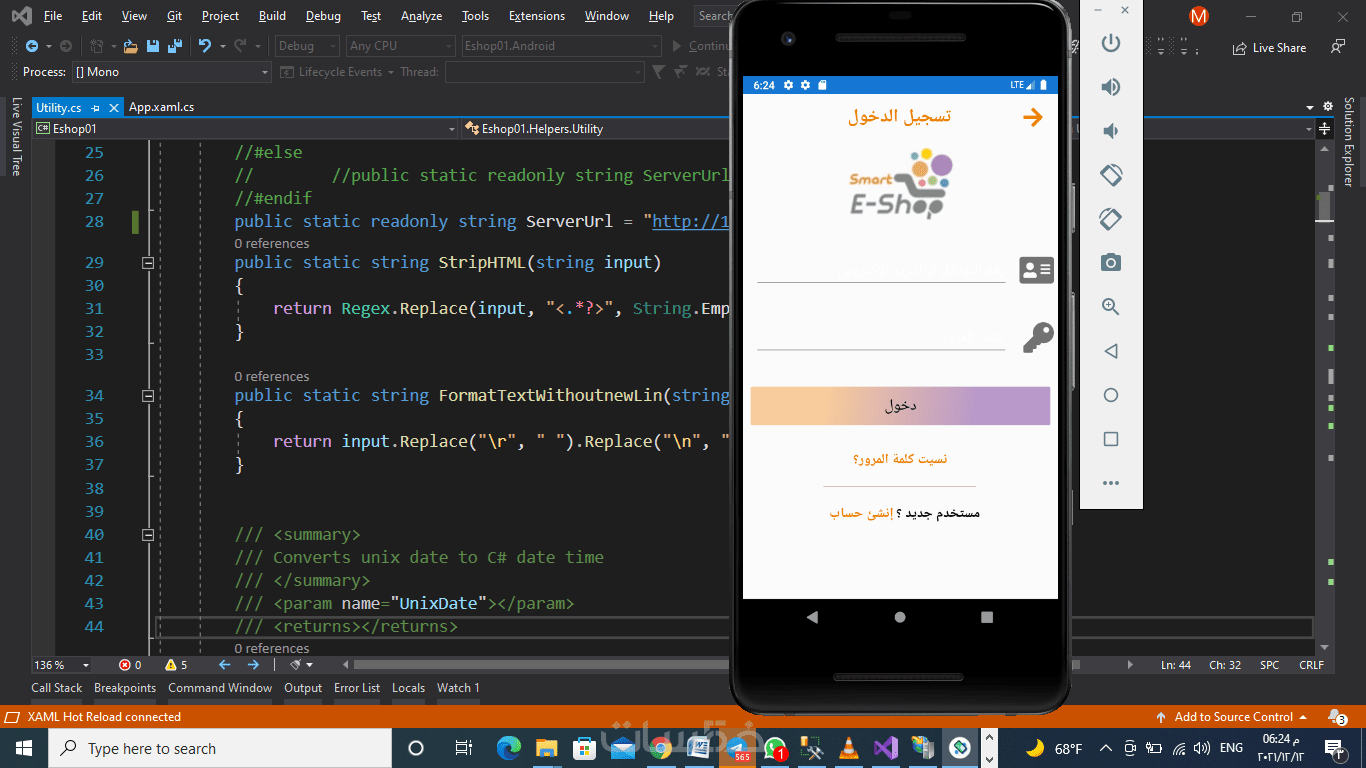Open the Live Visual Tree side tab
The image size is (1366, 768).
16,136
